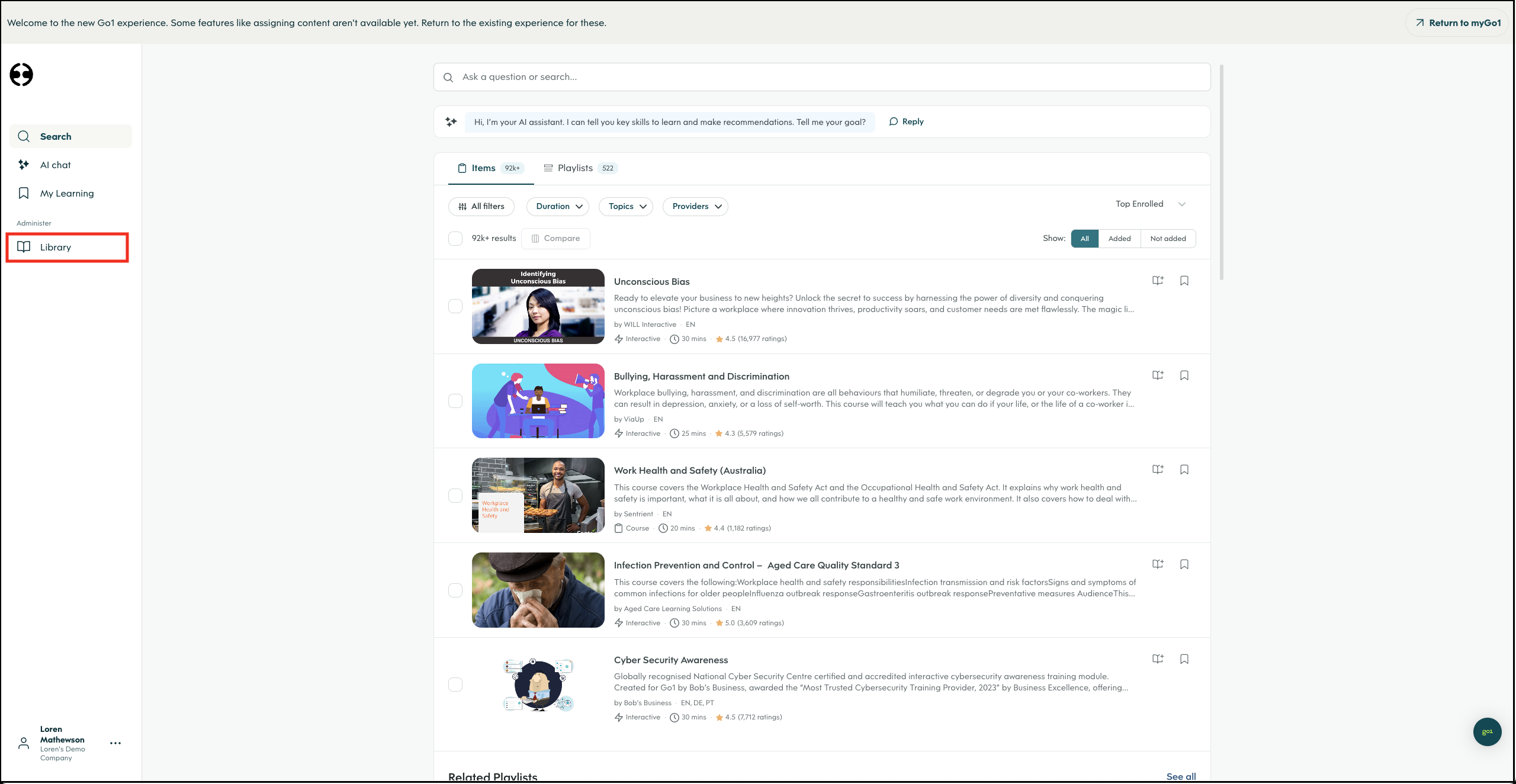Show only Not added items
The height and width of the screenshot is (784, 1516).
coord(1167,239)
